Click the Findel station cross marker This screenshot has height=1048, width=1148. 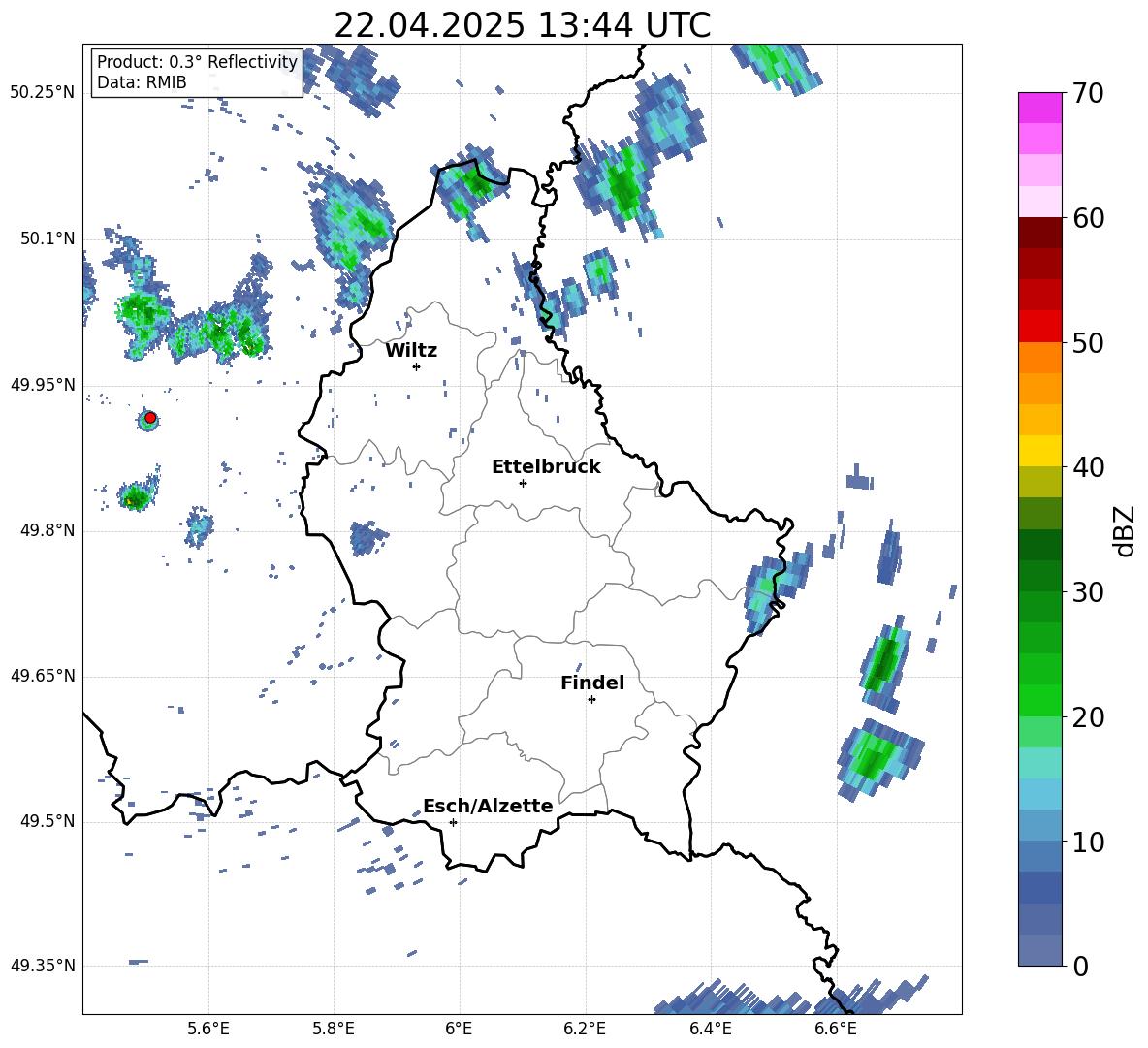coord(591,700)
